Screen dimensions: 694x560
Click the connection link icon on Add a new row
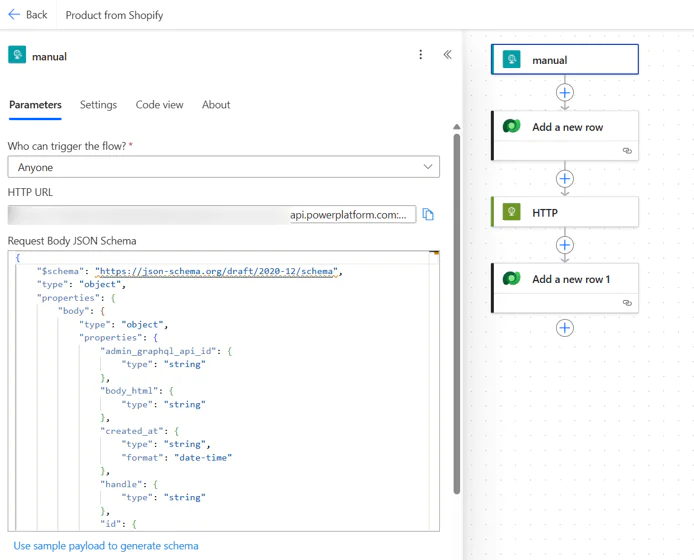click(x=627, y=151)
